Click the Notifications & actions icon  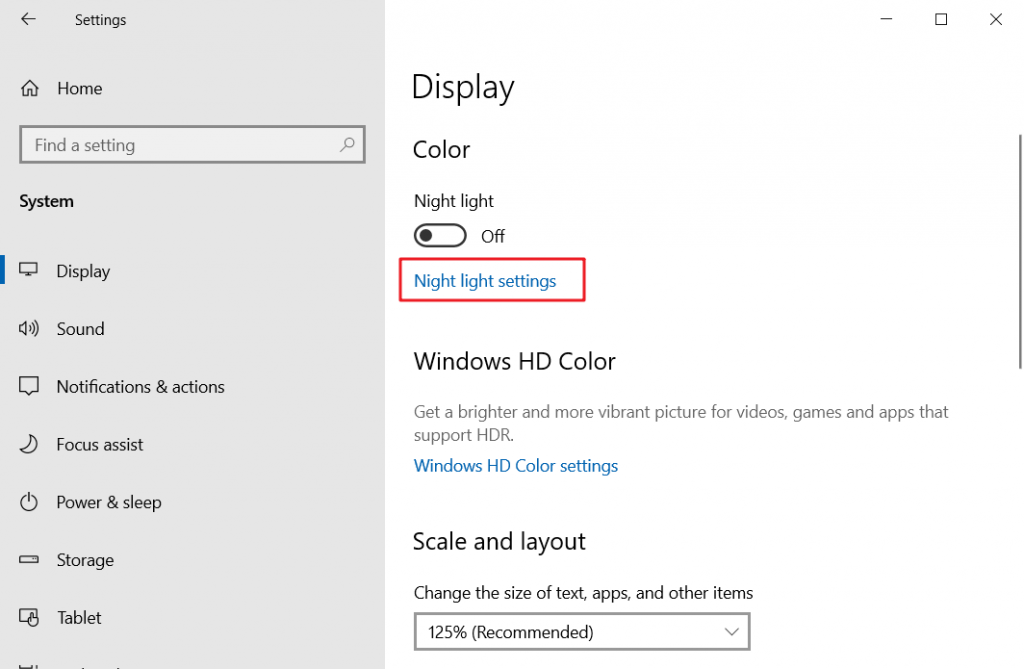31,386
